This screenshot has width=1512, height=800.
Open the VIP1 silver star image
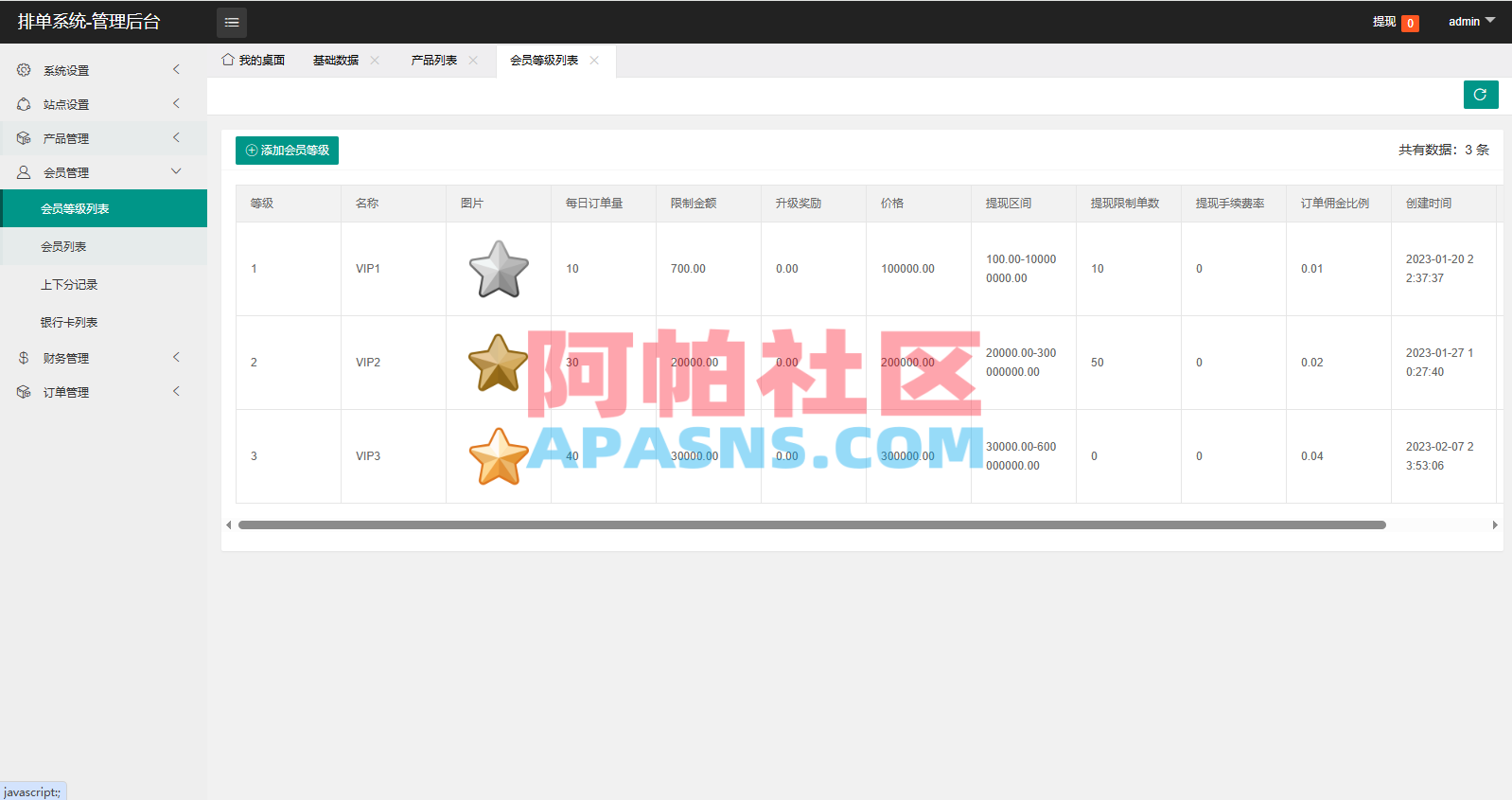pos(499,269)
